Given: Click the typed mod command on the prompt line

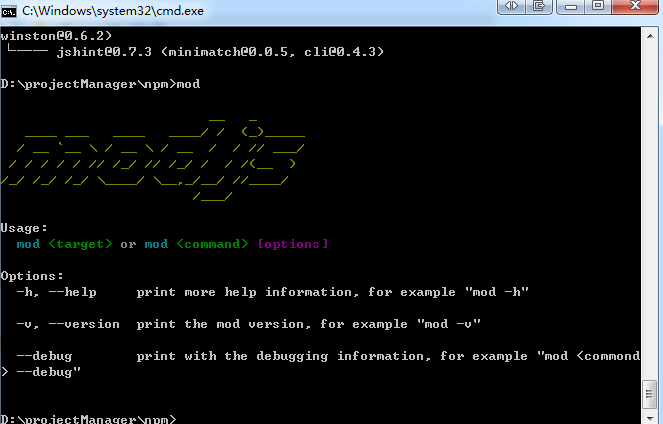Looking at the screenshot, I should [188, 84].
